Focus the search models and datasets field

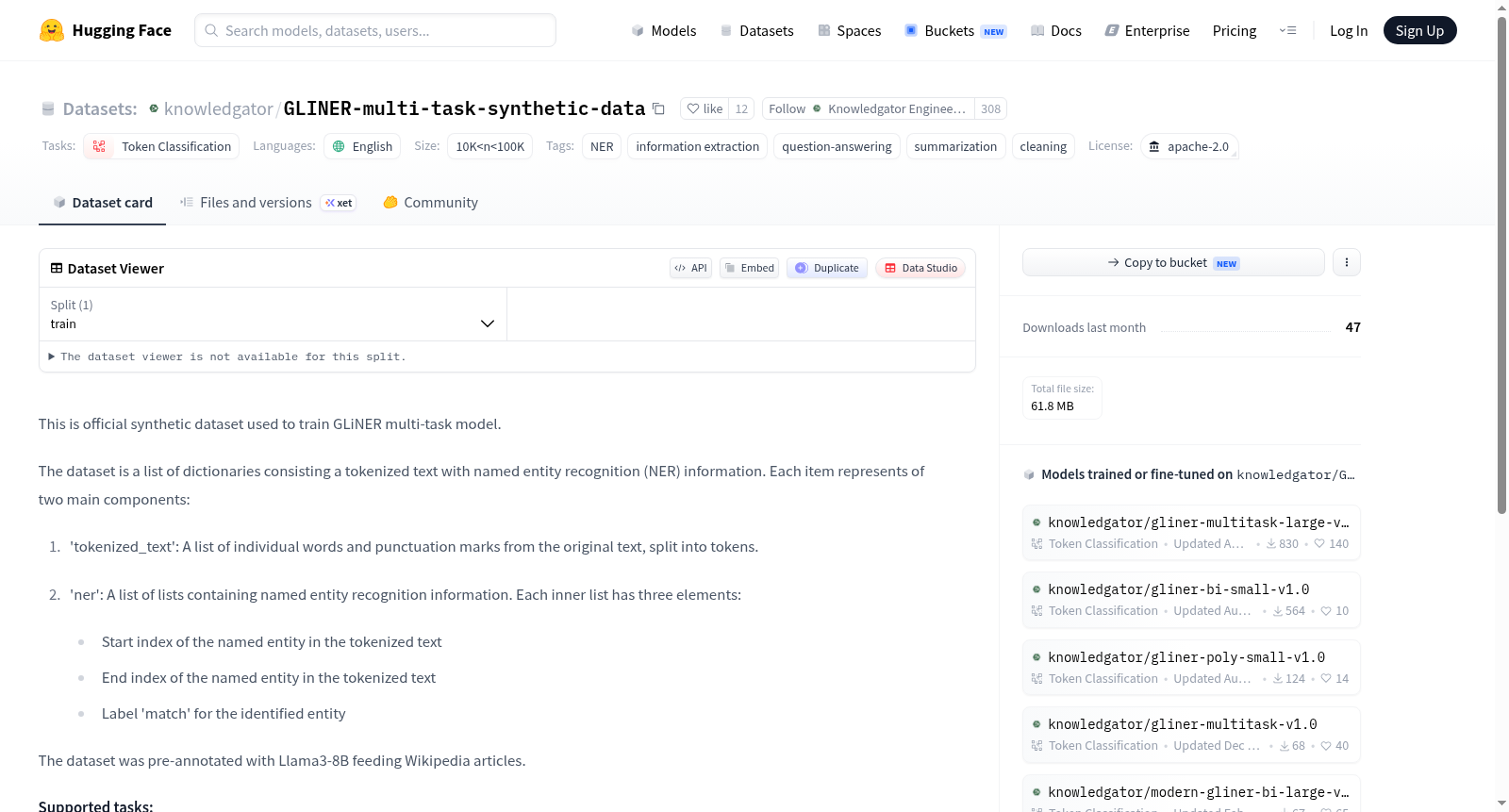pyautogui.click(x=375, y=30)
